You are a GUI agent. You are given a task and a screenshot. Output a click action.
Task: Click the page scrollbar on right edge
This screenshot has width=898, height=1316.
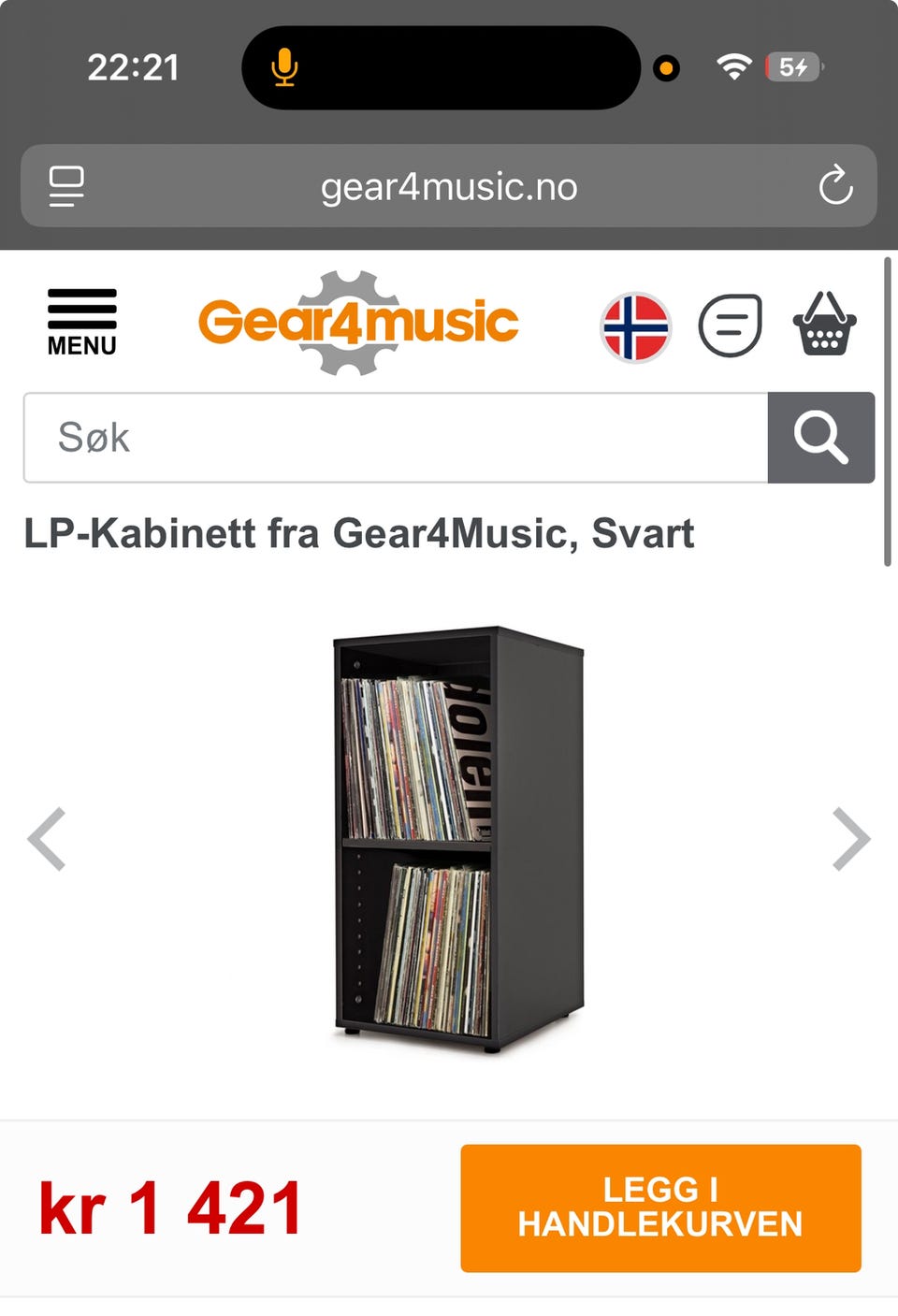(x=888, y=412)
